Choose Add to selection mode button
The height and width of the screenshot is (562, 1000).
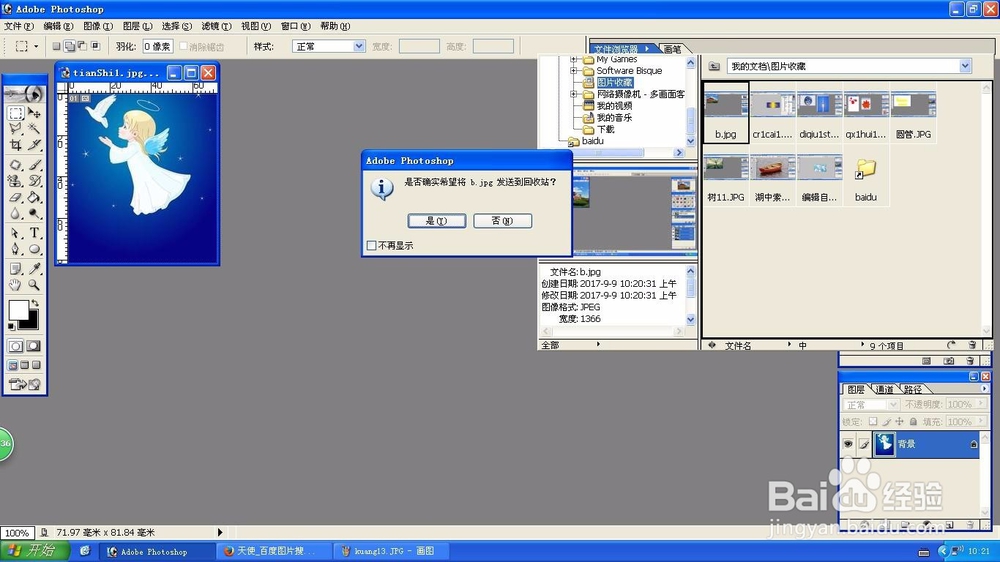(70, 46)
